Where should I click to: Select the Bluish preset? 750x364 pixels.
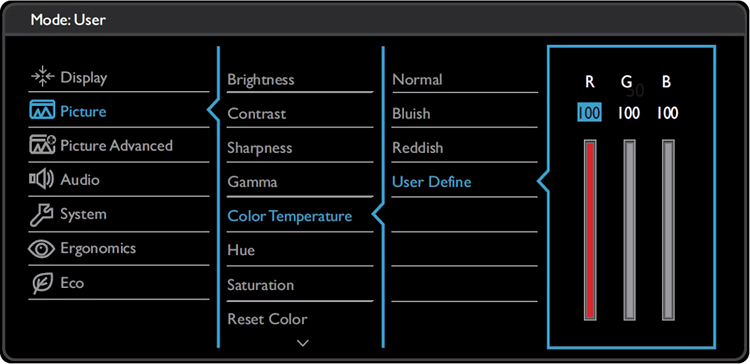pos(411,114)
